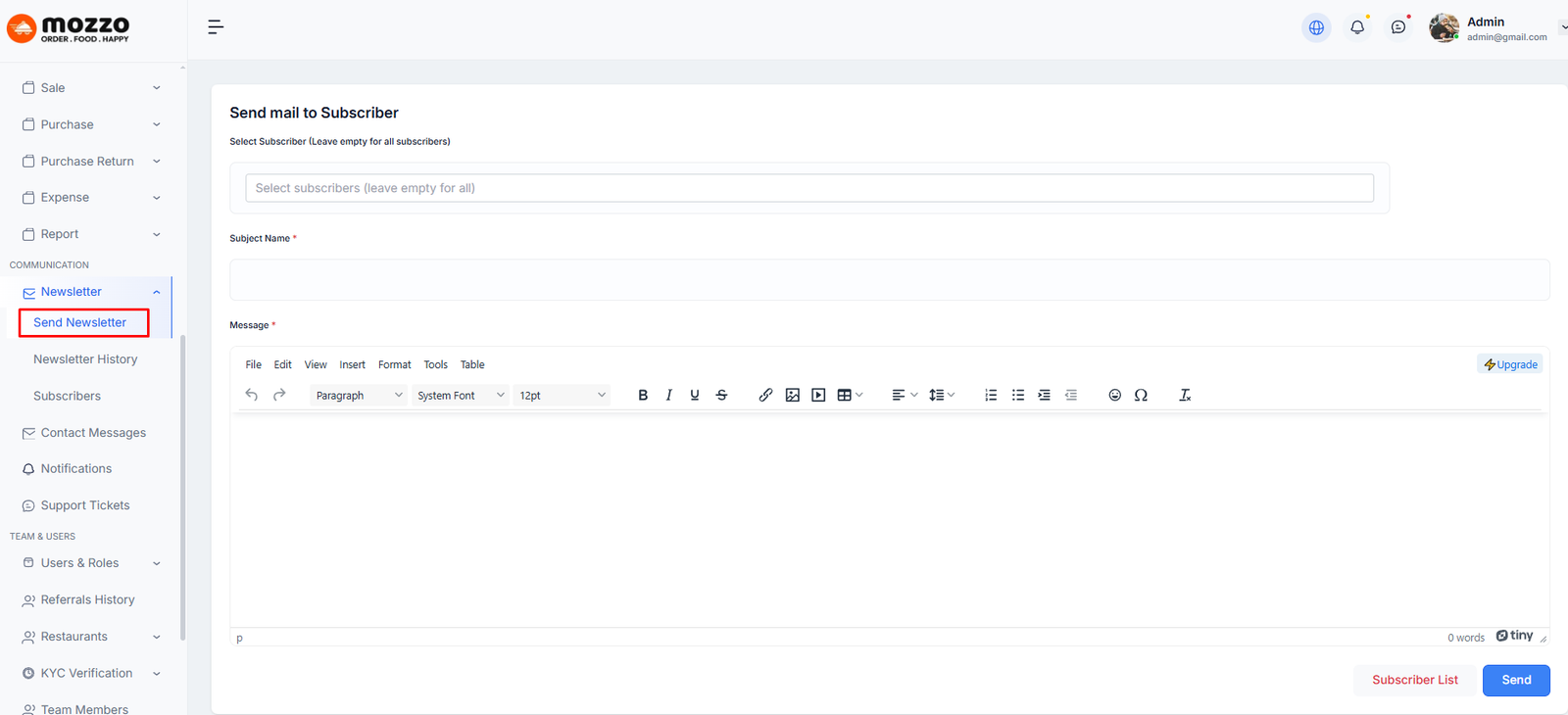
Task: Click the globe language icon
Action: click(1316, 27)
